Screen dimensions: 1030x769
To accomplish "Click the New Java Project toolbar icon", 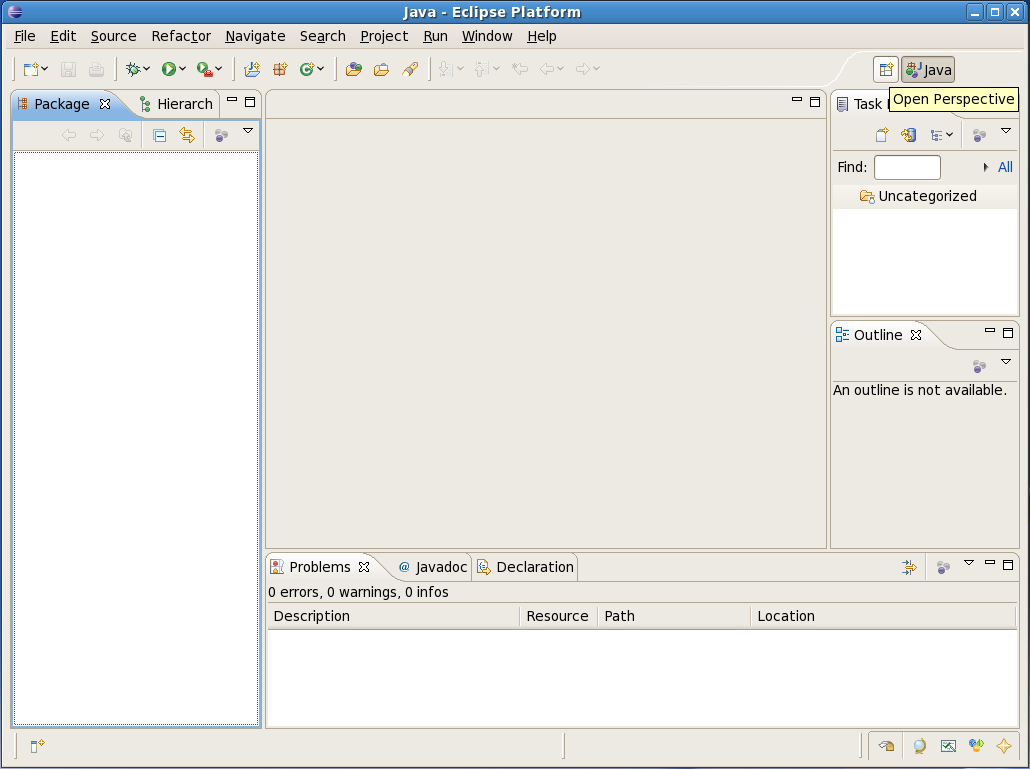I will [x=252, y=69].
